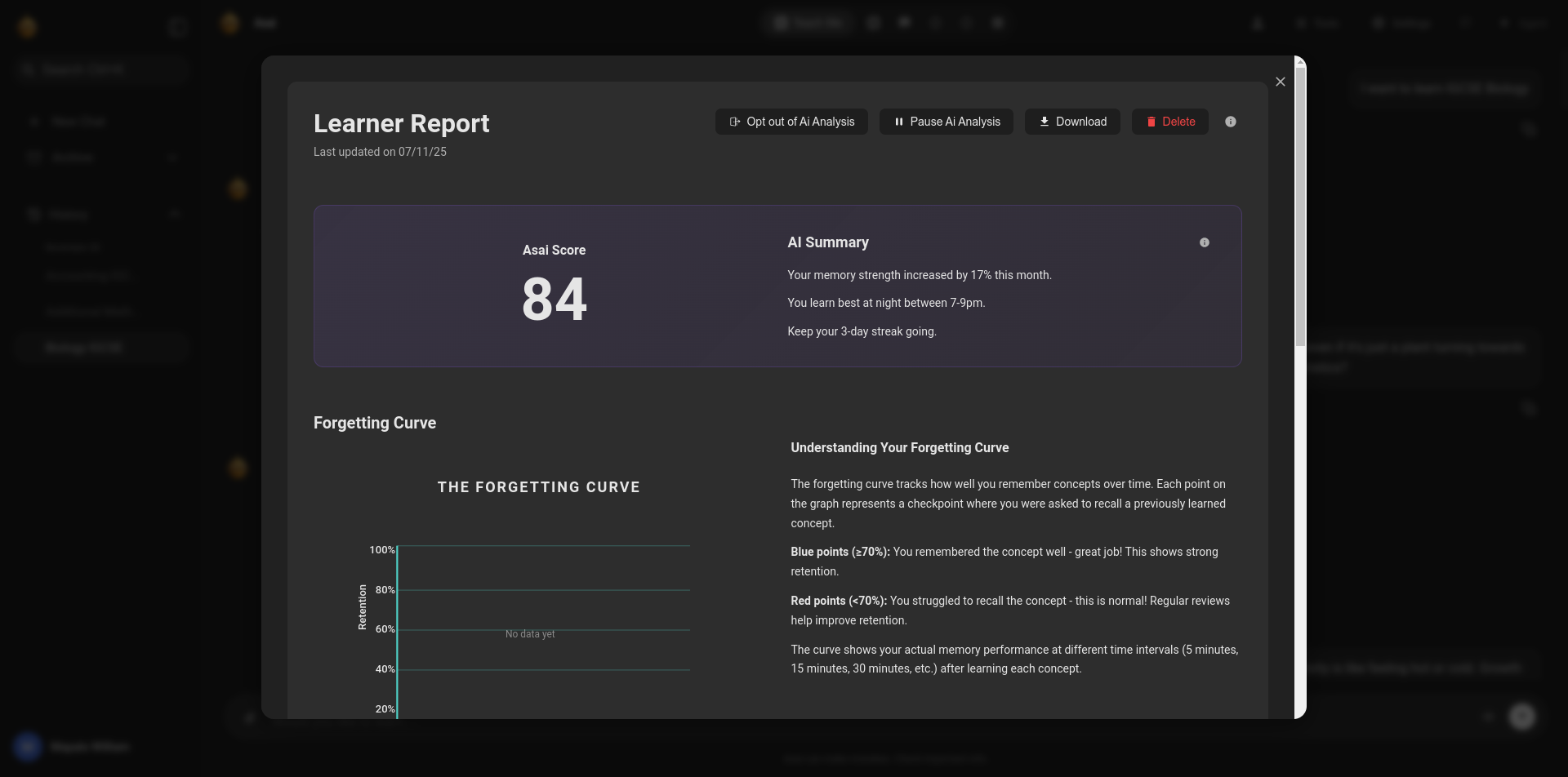Click the send button in the chat box

pos(1521,717)
